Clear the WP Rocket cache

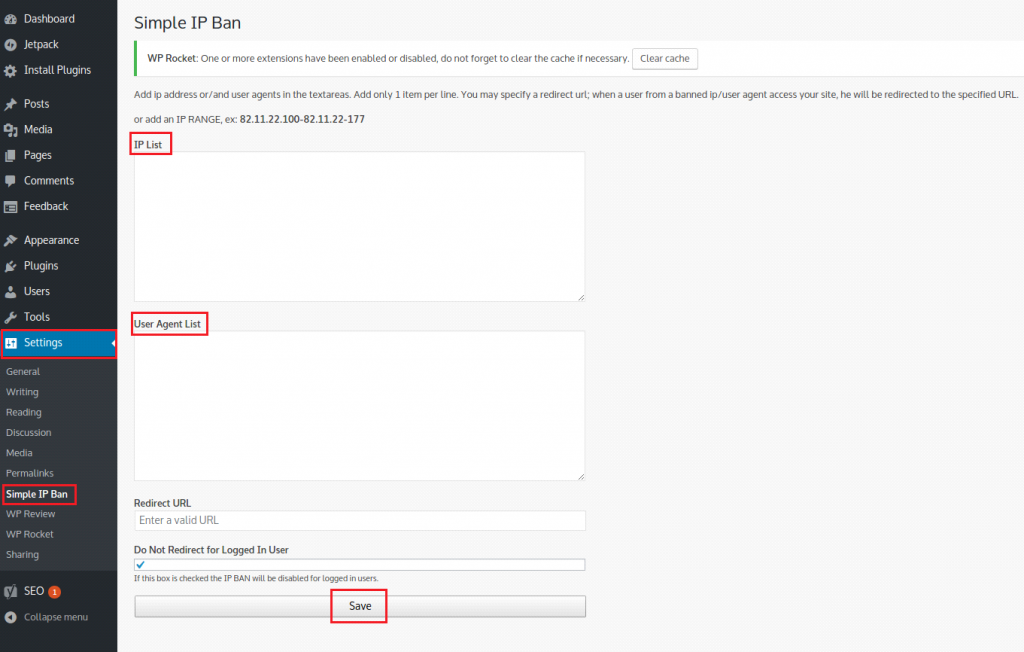[664, 58]
